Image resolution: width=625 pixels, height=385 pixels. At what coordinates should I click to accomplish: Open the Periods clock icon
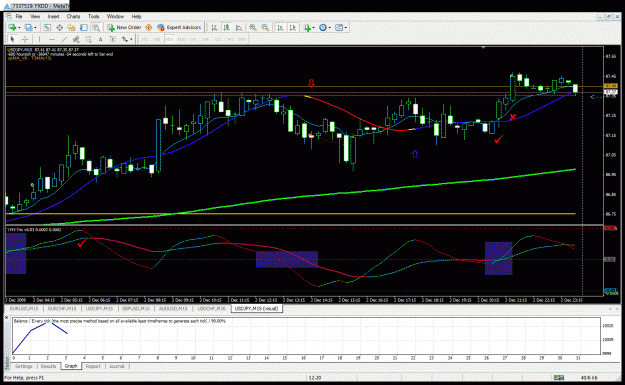click(322, 28)
